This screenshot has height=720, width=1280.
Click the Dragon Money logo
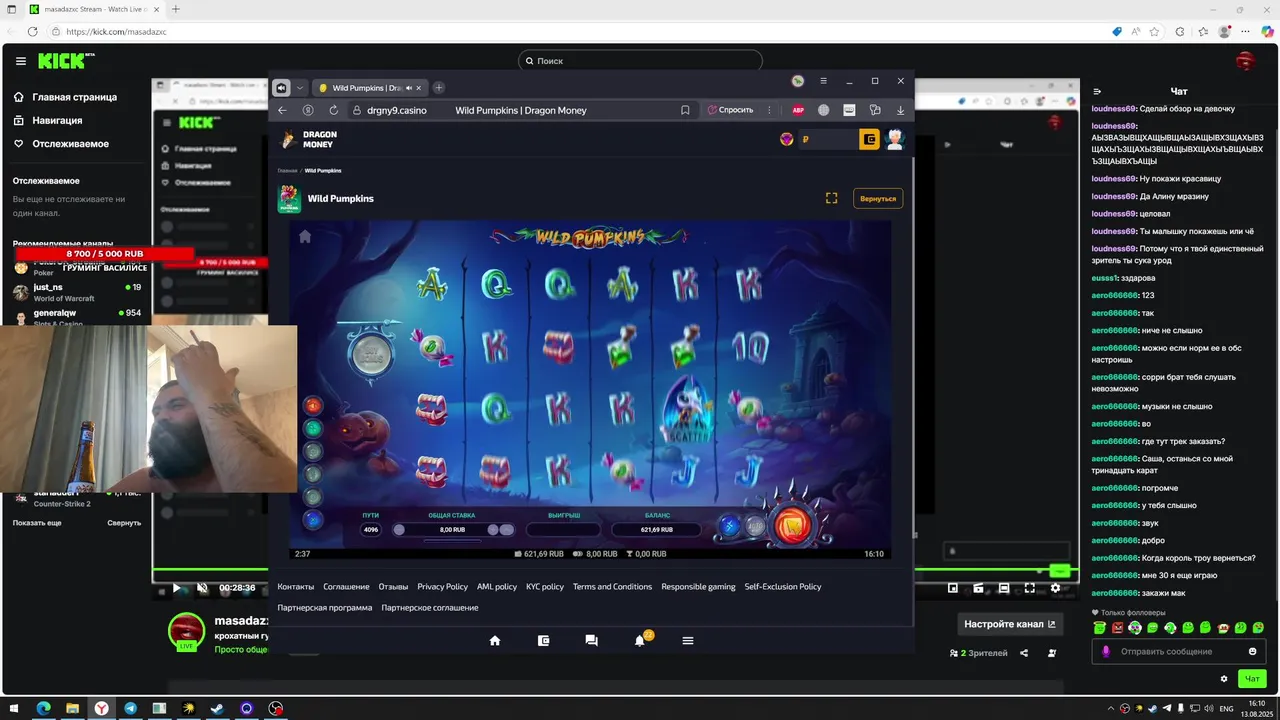(309, 139)
